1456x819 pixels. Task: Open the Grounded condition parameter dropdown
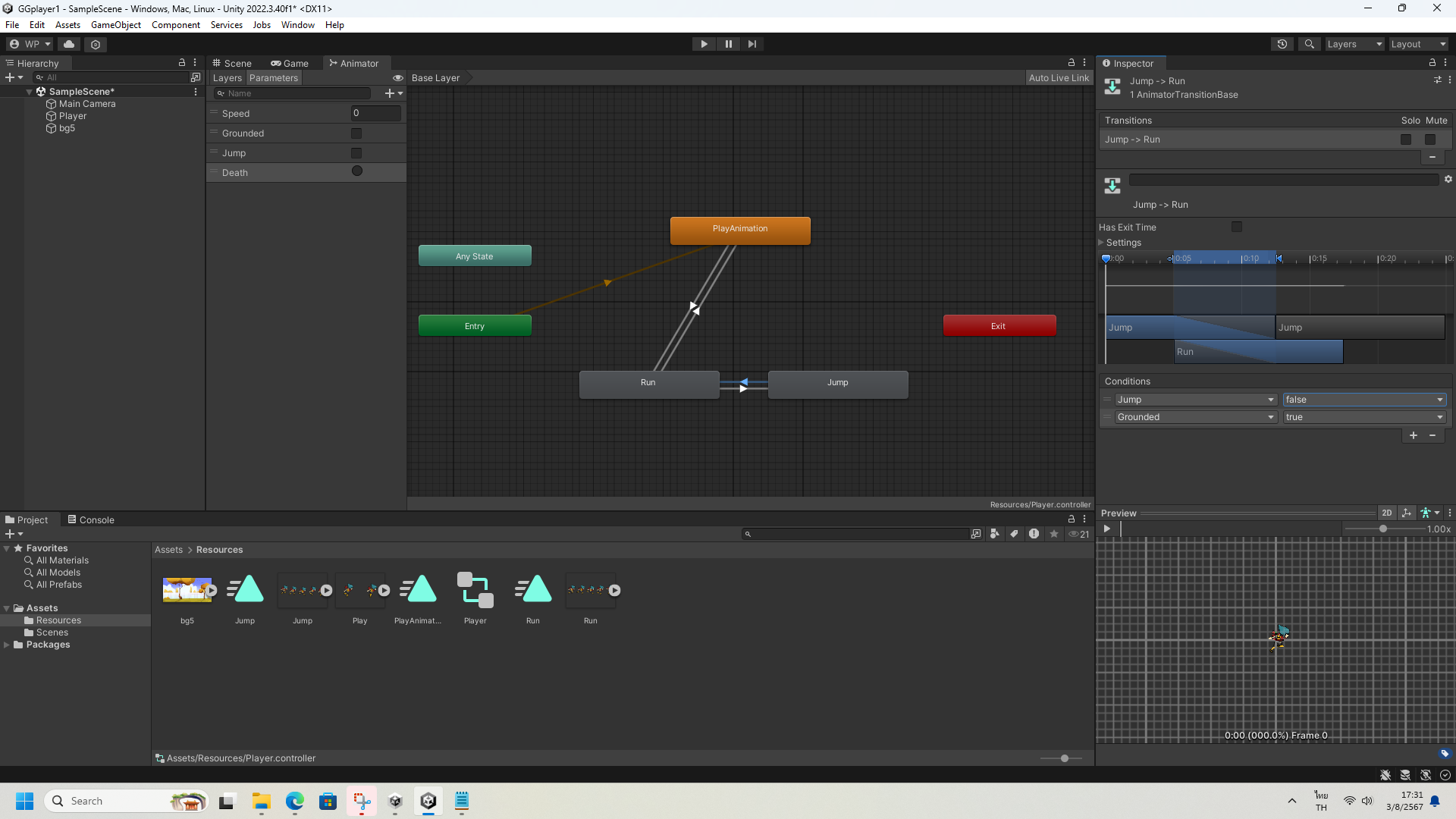(1194, 417)
